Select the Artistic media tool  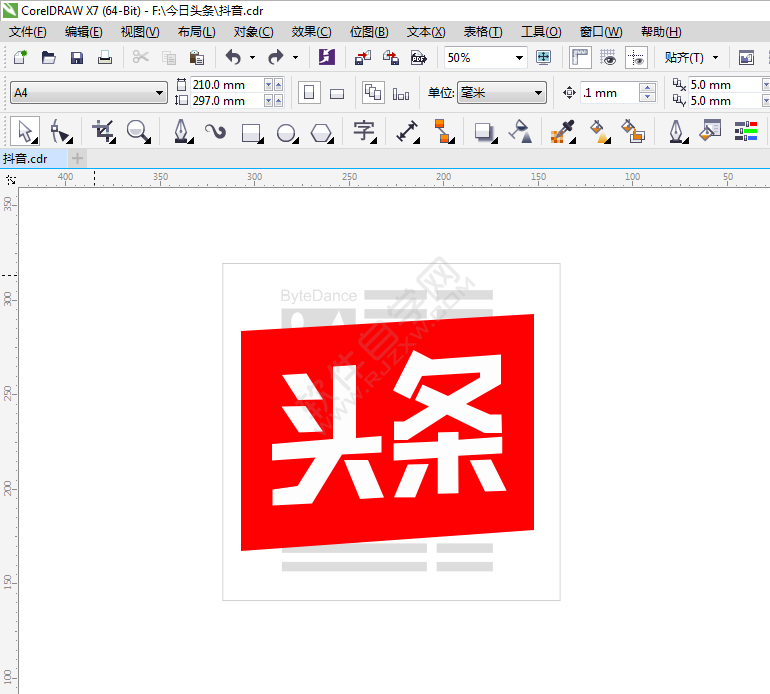(216, 132)
